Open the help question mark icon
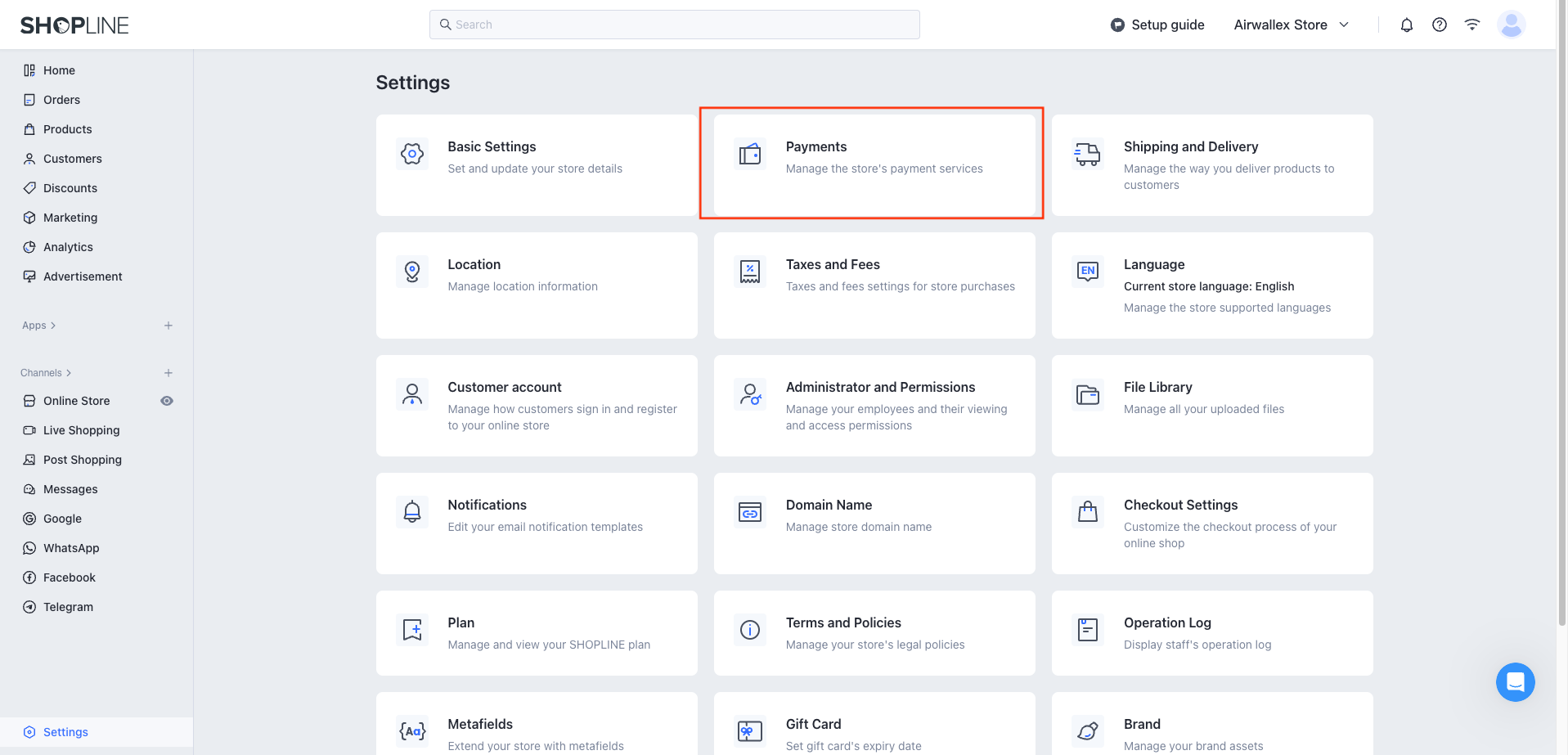This screenshot has width=1568, height=755. (1439, 25)
